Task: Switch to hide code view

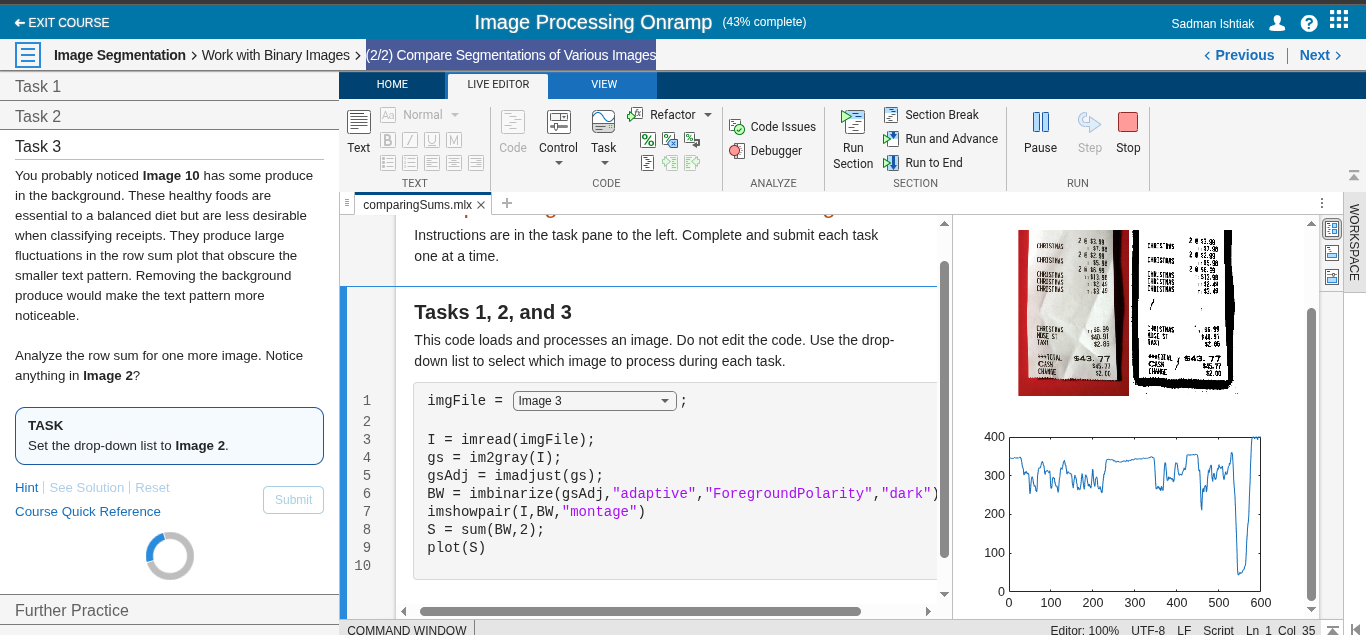Action: [x=1332, y=277]
